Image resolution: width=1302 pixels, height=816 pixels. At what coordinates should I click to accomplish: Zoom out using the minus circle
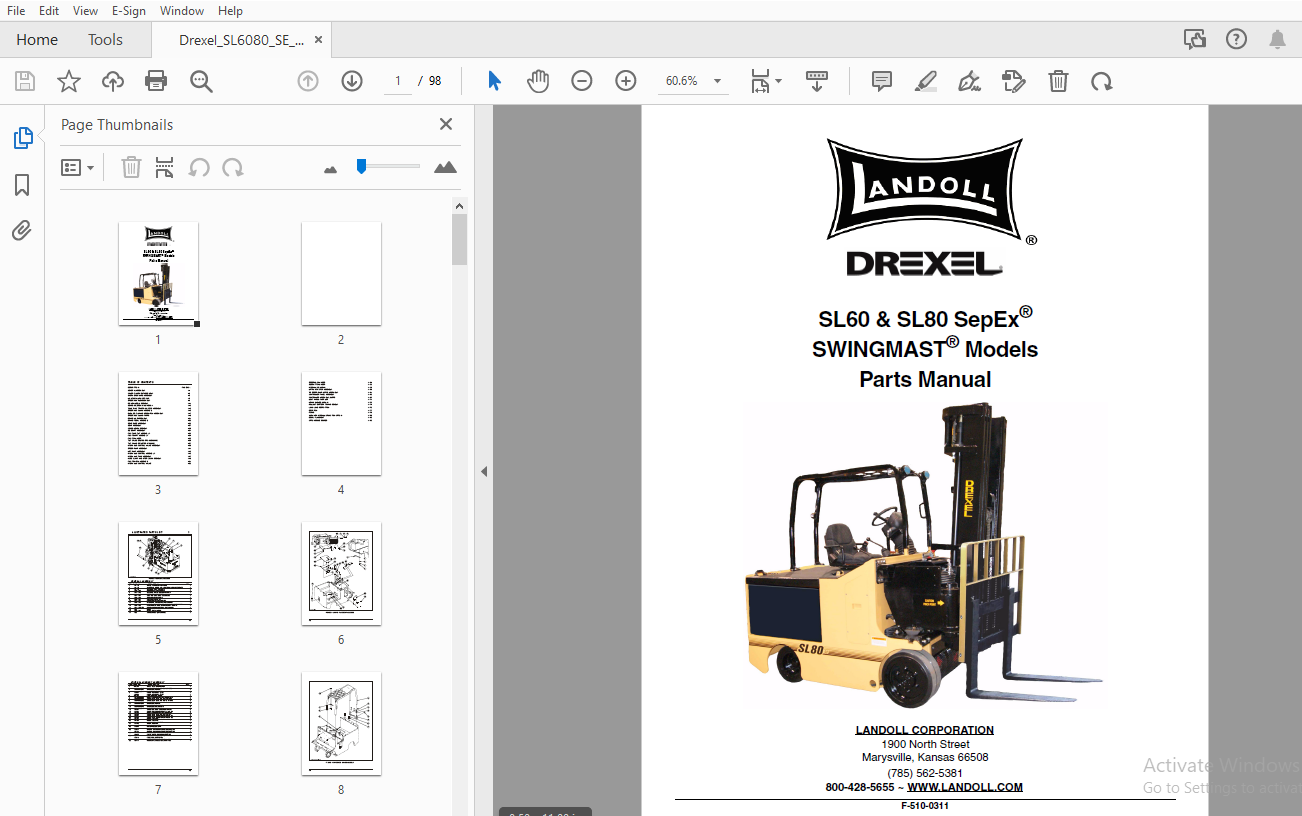point(582,81)
